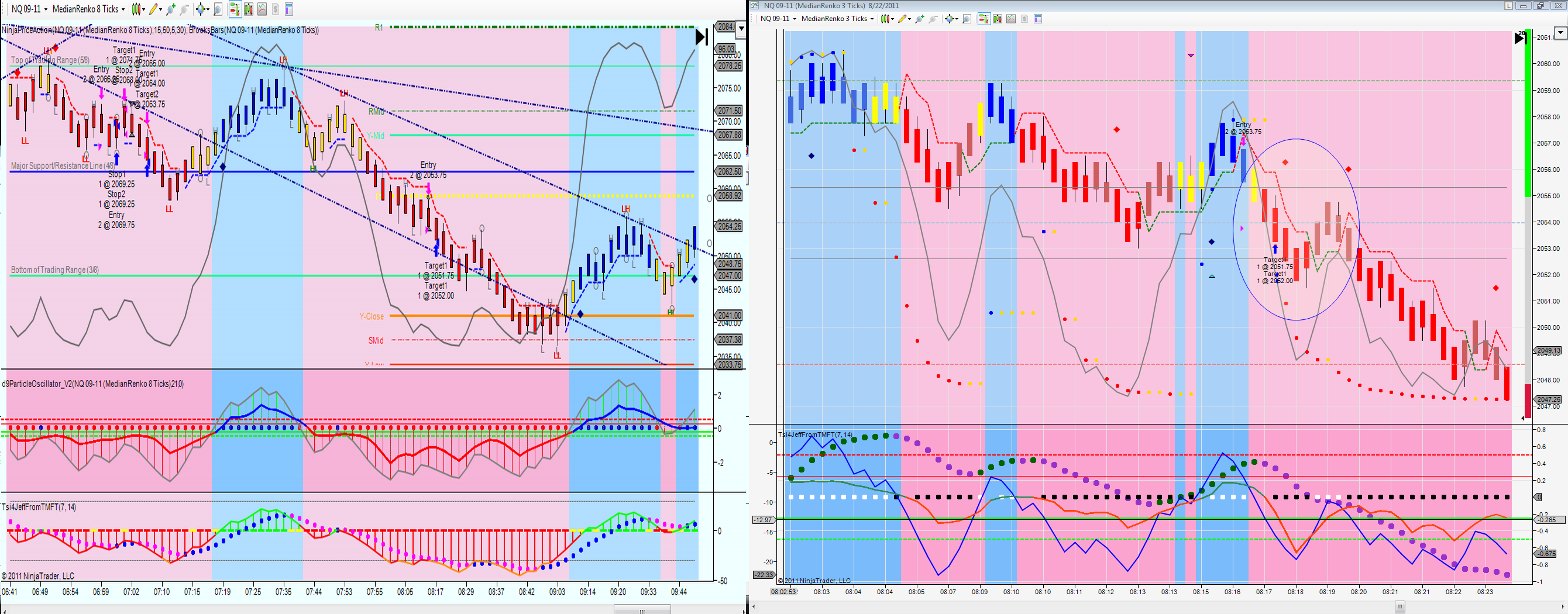
Task: Click the 2054.25 price marker on 8 Ticks axis
Action: (729, 226)
